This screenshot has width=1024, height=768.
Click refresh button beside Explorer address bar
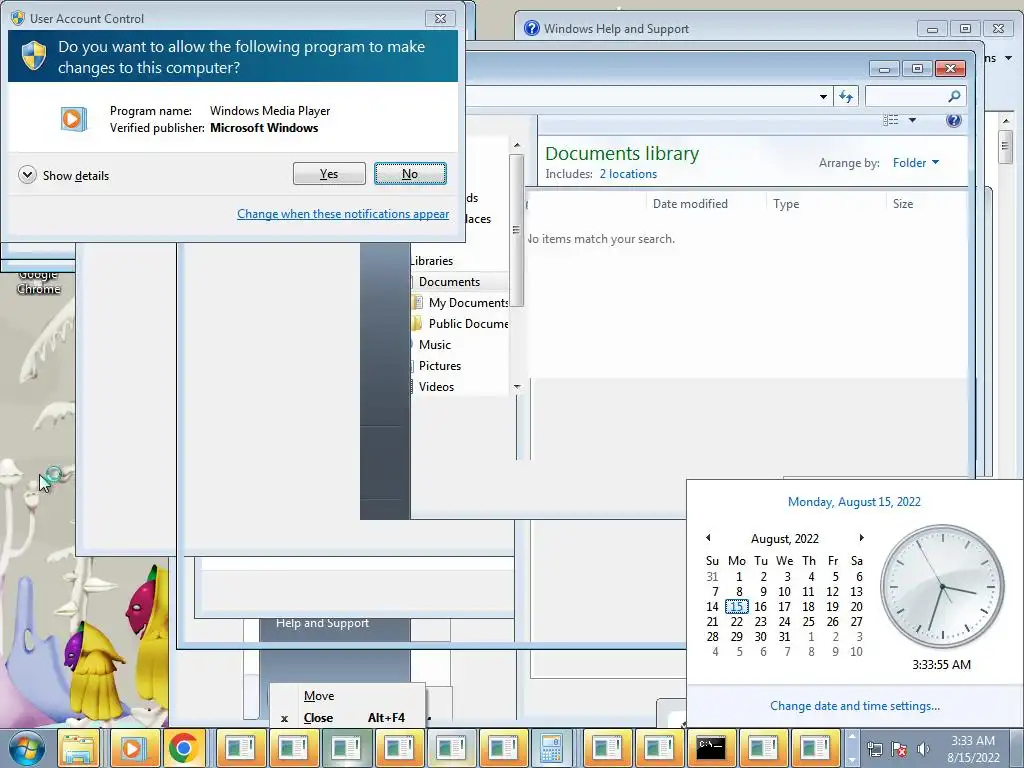(846, 97)
